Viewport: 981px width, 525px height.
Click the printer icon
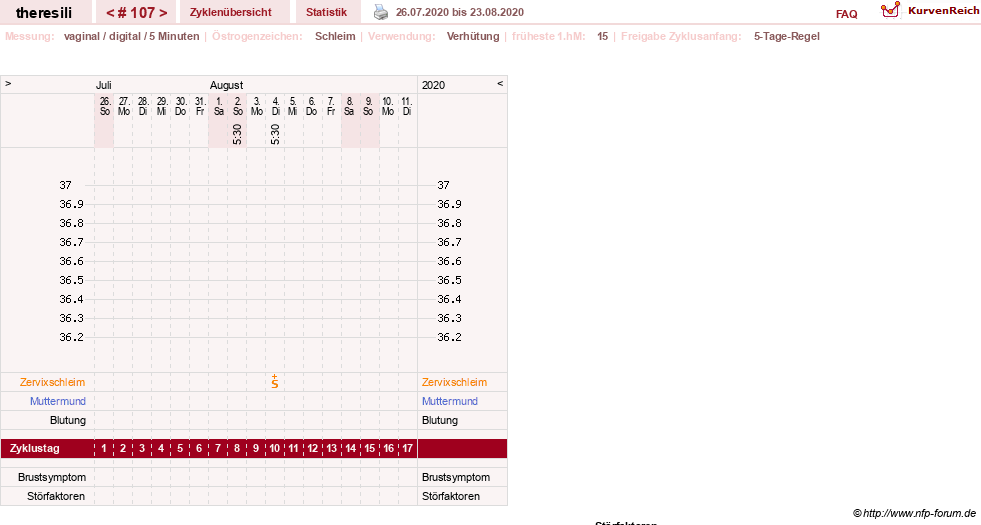click(380, 12)
